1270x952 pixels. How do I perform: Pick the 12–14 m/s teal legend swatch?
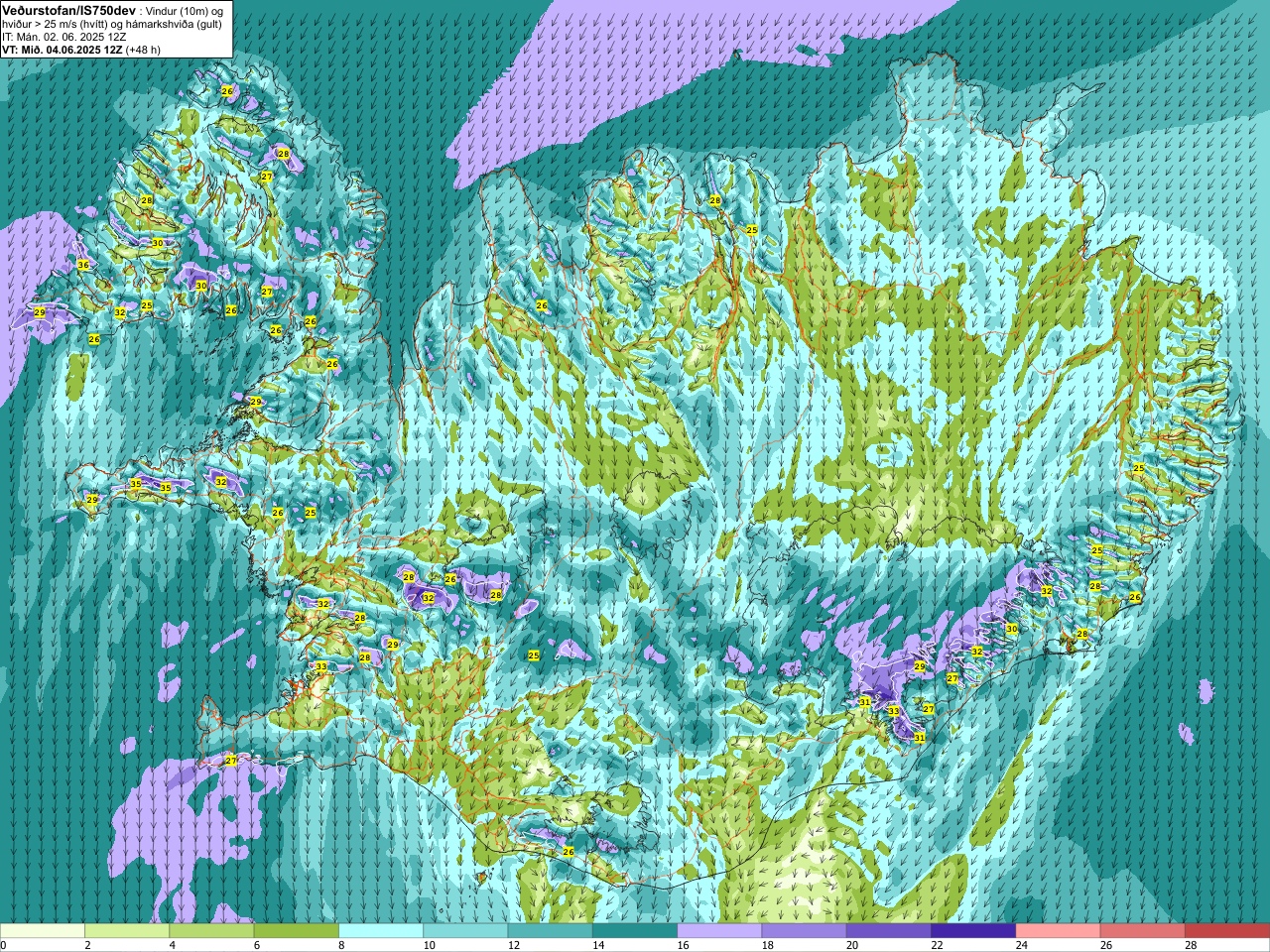pyautogui.click(x=551, y=931)
